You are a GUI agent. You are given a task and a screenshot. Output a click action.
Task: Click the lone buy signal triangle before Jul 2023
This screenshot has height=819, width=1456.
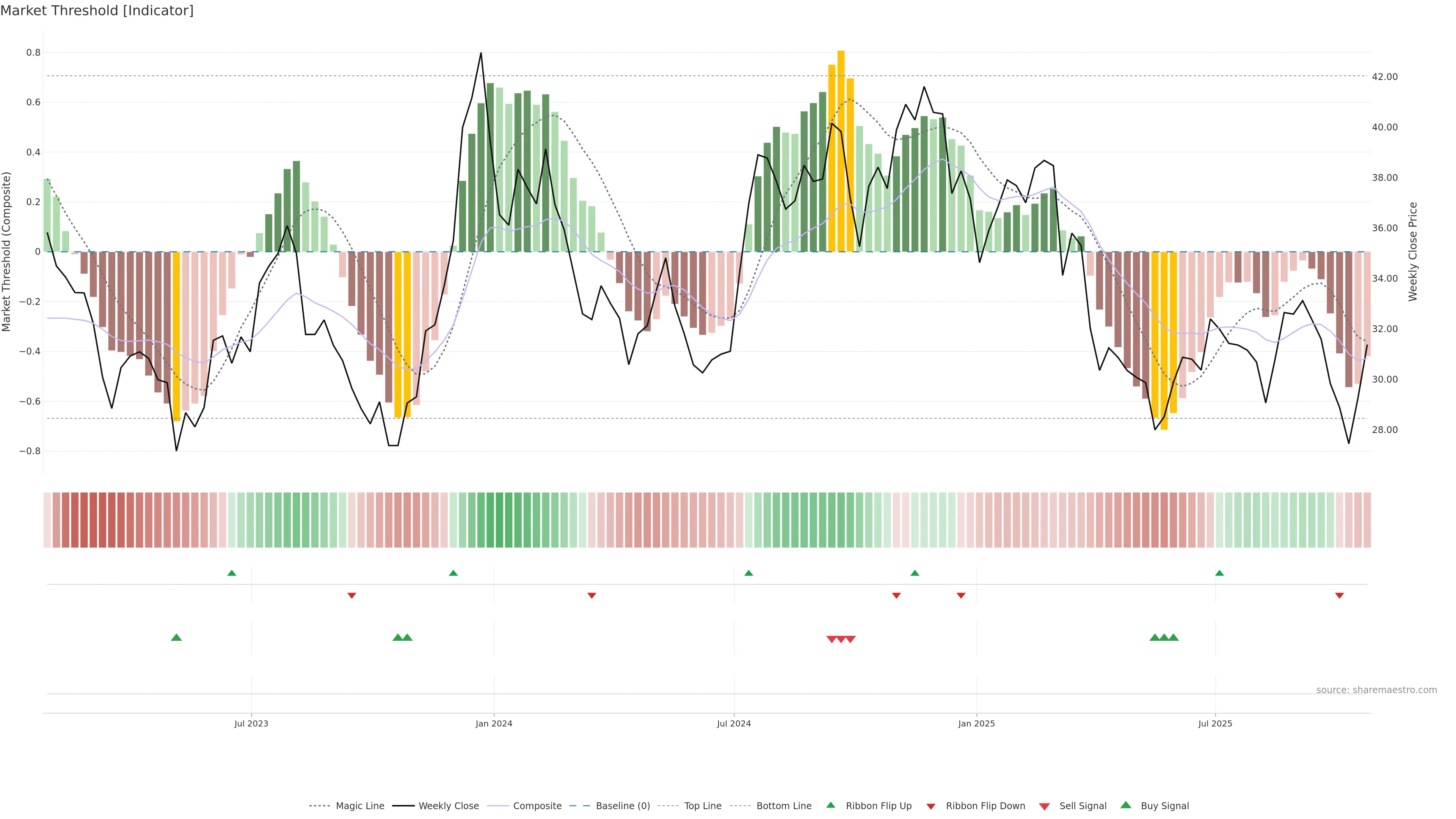pos(176,637)
